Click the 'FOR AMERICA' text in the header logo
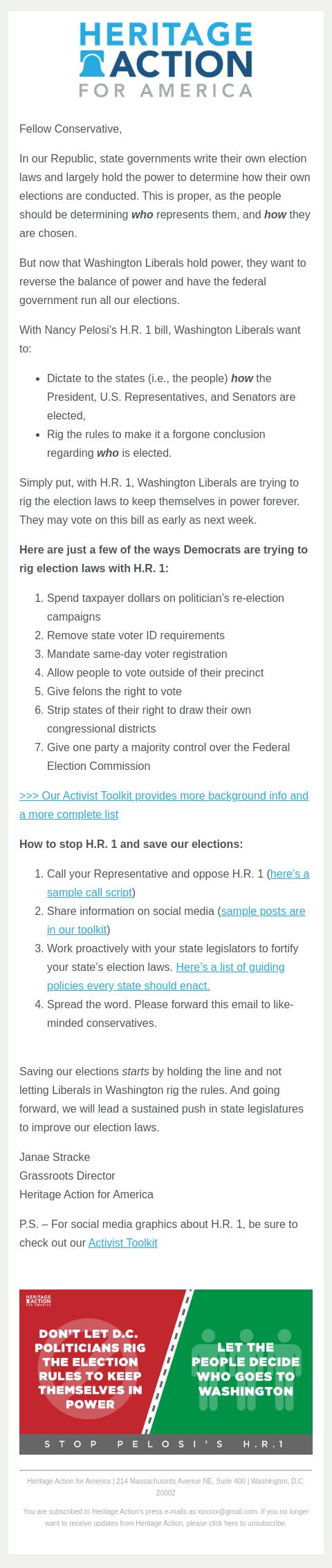This screenshot has width=332, height=1568. click(x=166, y=91)
